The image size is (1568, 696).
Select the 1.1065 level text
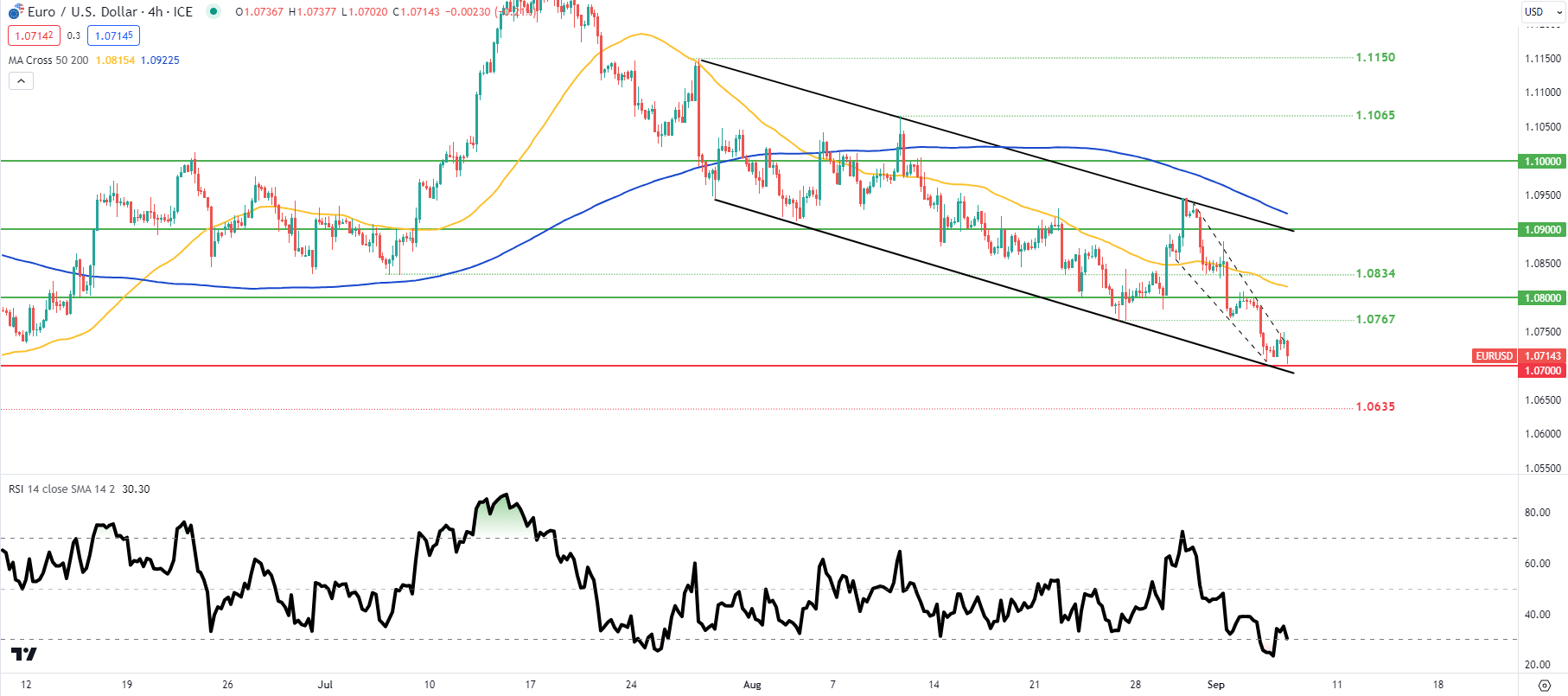[x=1375, y=115]
